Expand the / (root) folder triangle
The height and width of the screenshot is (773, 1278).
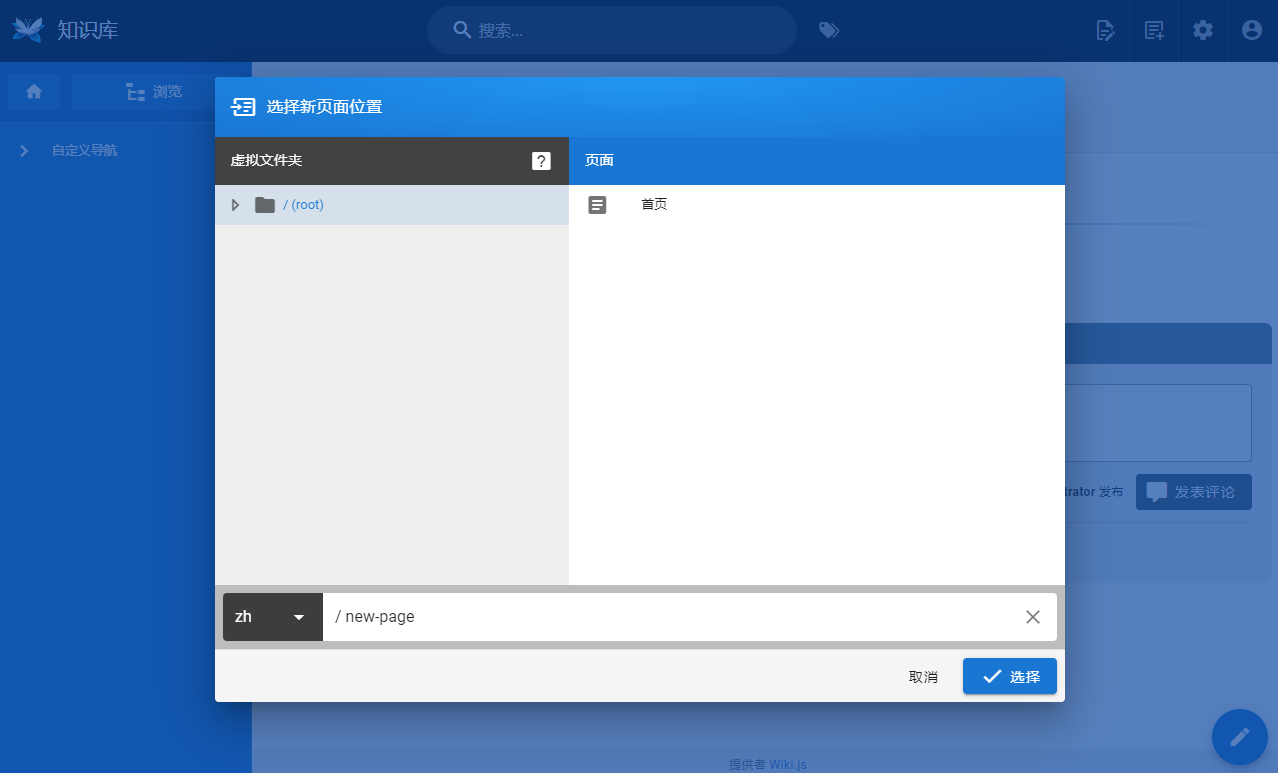(236, 205)
